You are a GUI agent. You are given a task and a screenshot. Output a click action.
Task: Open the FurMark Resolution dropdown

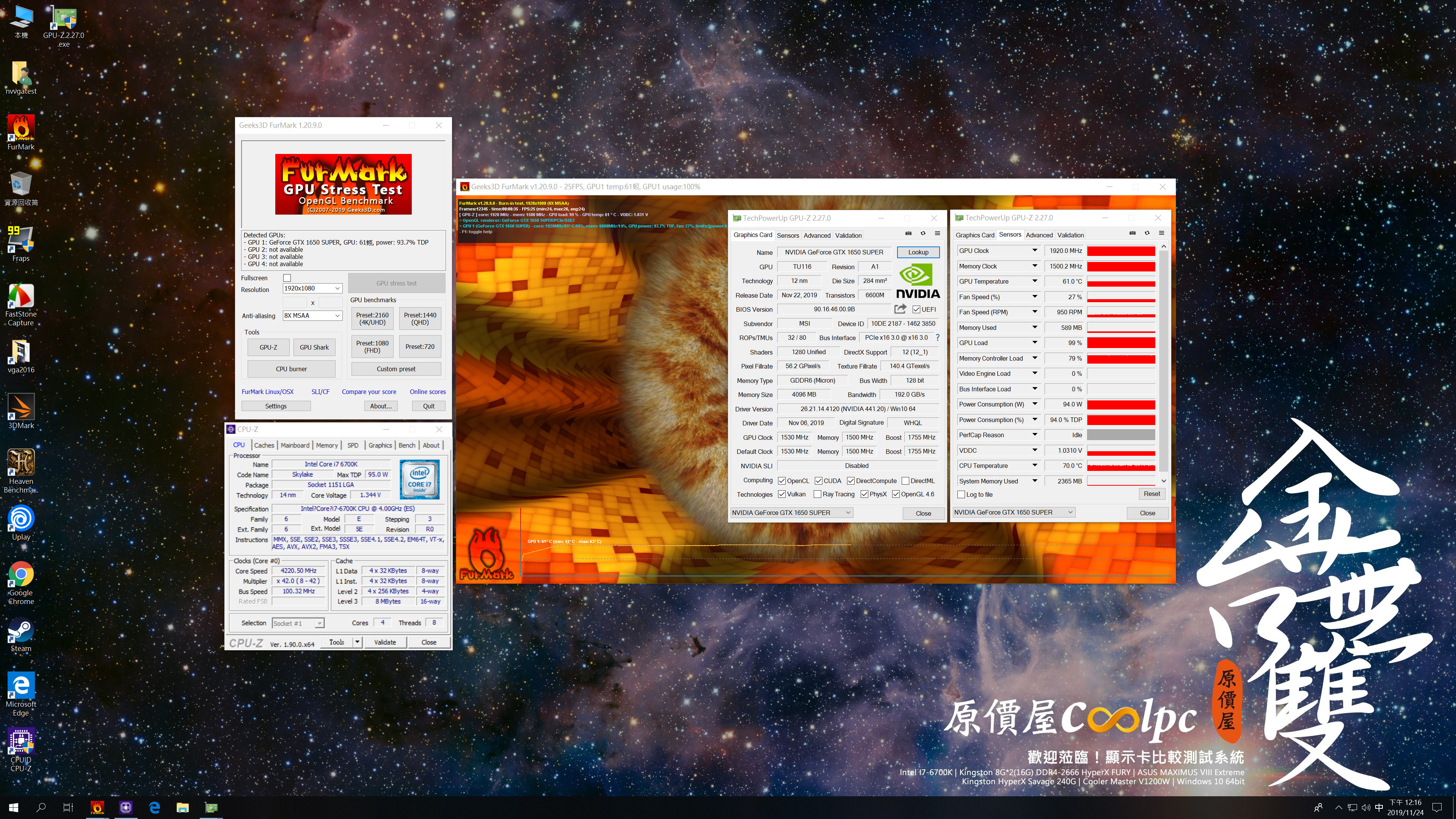pyautogui.click(x=312, y=288)
